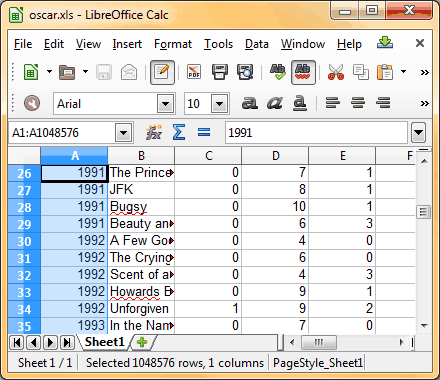The height and width of the screenshot is (380, 440).
Task: Click the Save floppy disk icon
Action: 104,72
